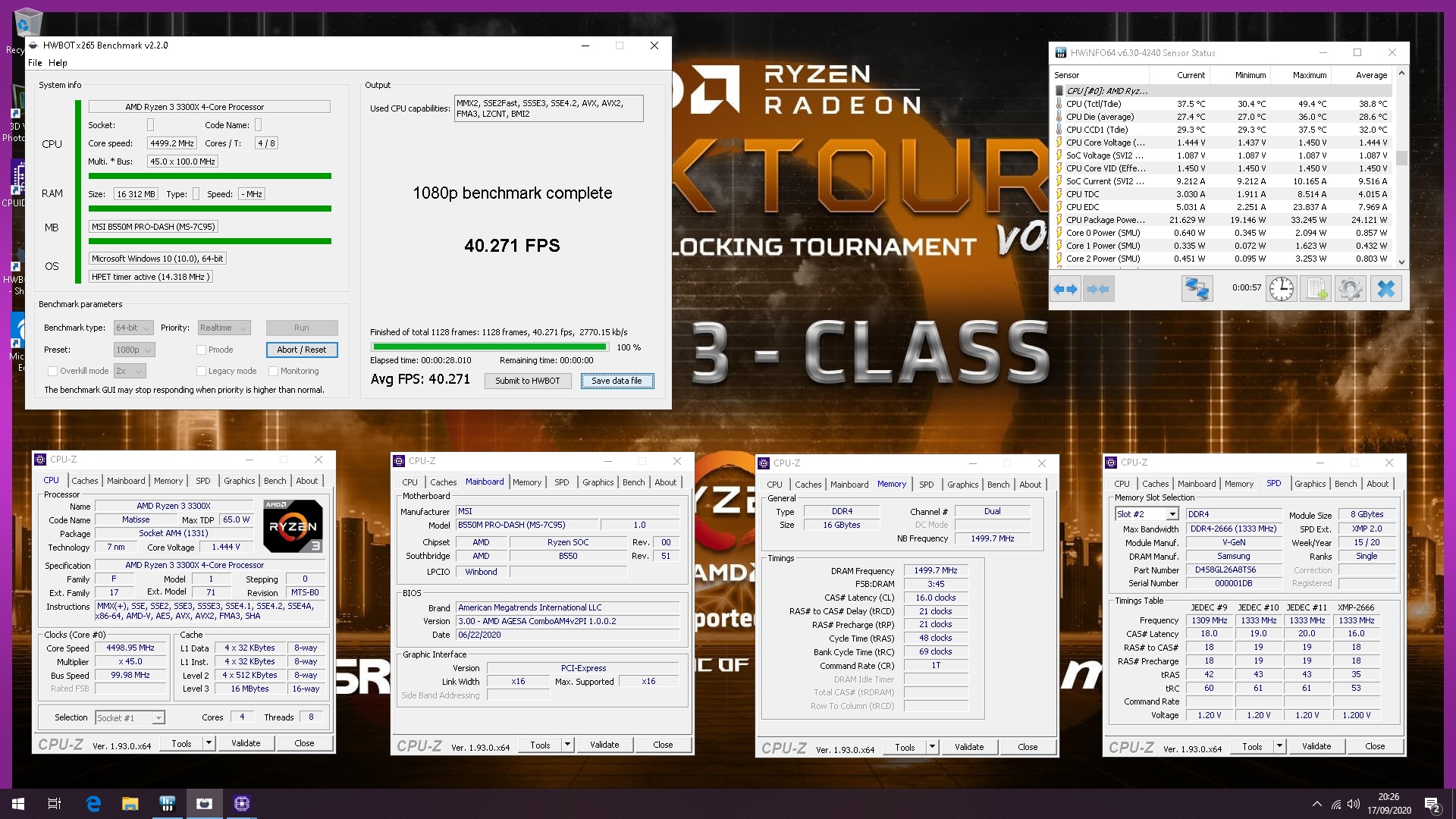Open the Overkill 2x dropdown
Image resolution: width=1456 pixels, height=819 pixels.
[x=129, y=371]
